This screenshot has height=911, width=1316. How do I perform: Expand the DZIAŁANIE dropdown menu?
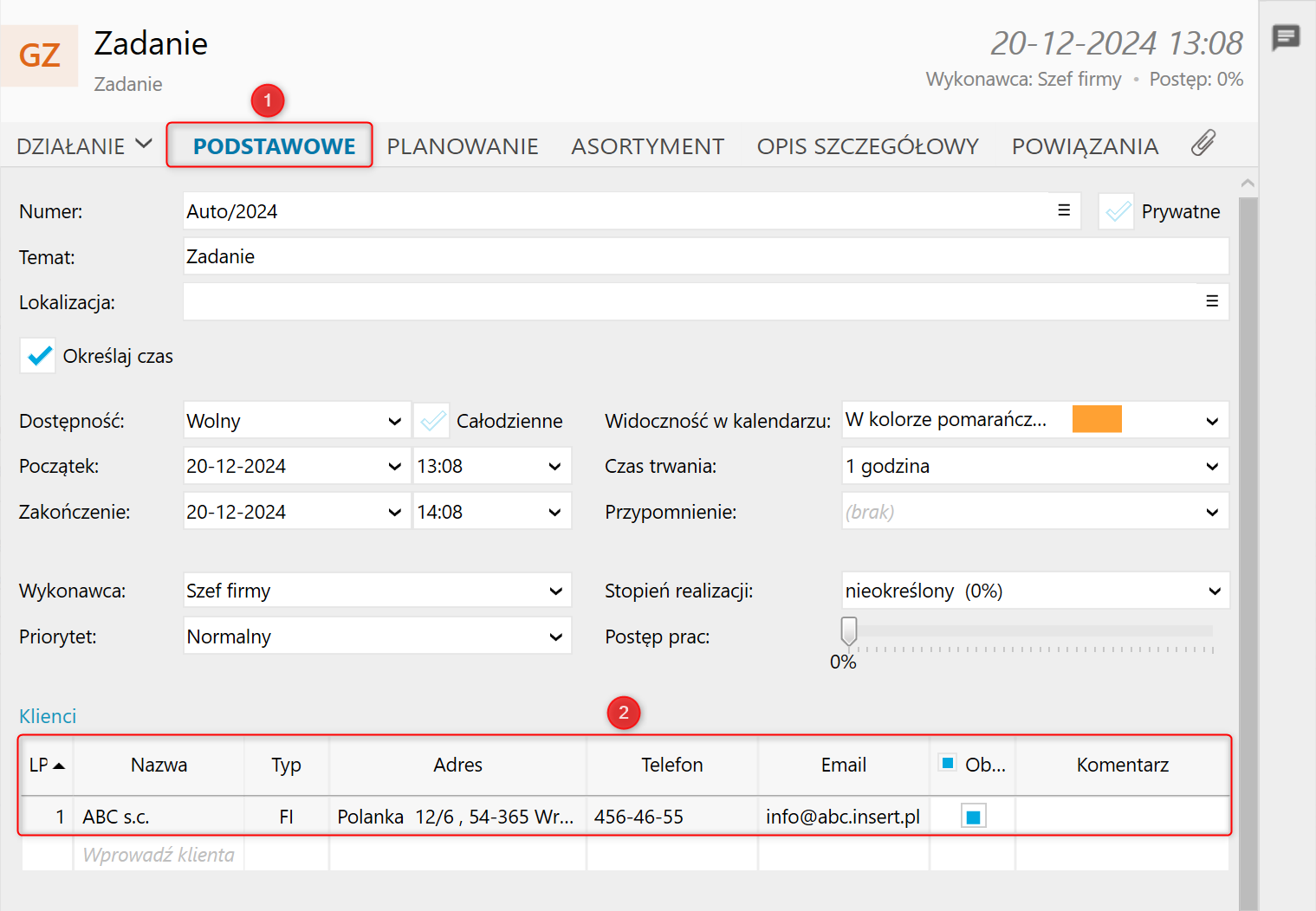pyautogui.click(x=84, y=145)
